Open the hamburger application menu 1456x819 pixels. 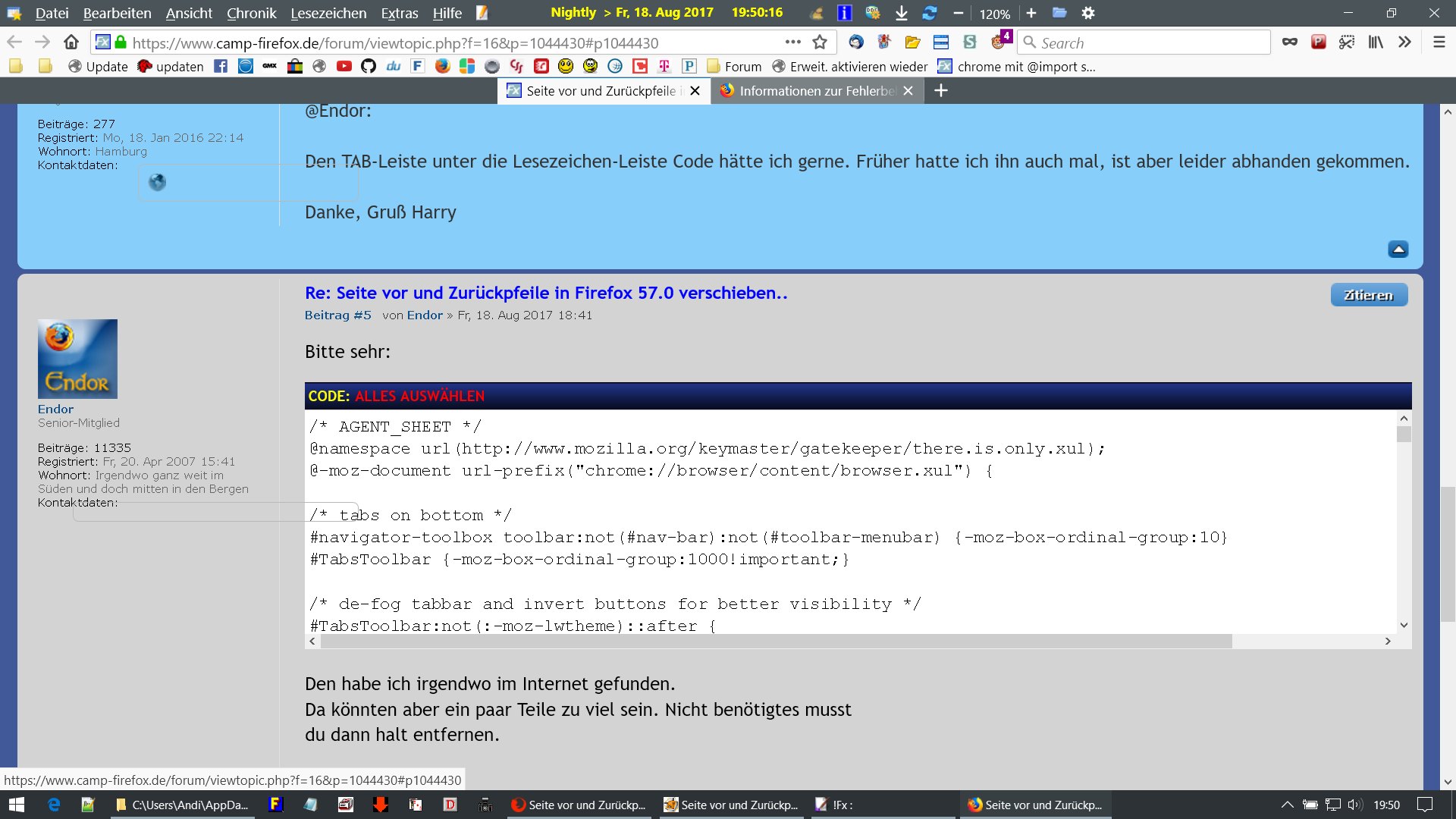coord(1439,42)
